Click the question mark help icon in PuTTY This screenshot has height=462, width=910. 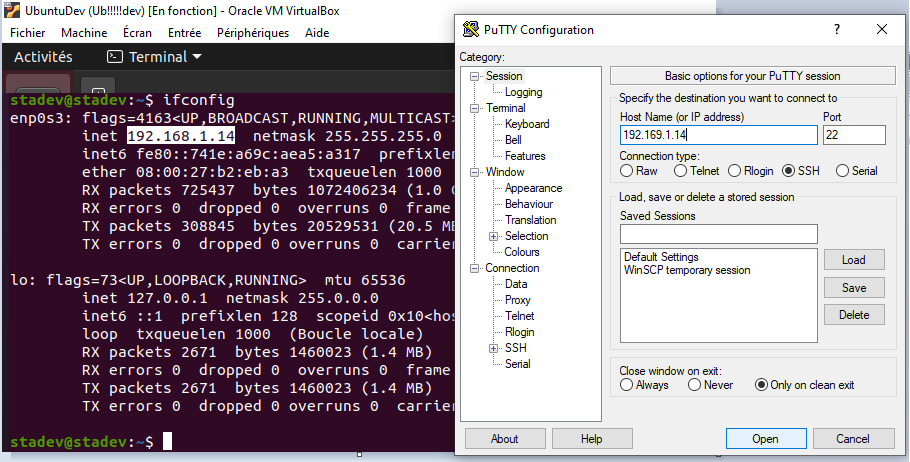[x=836, y=30]
